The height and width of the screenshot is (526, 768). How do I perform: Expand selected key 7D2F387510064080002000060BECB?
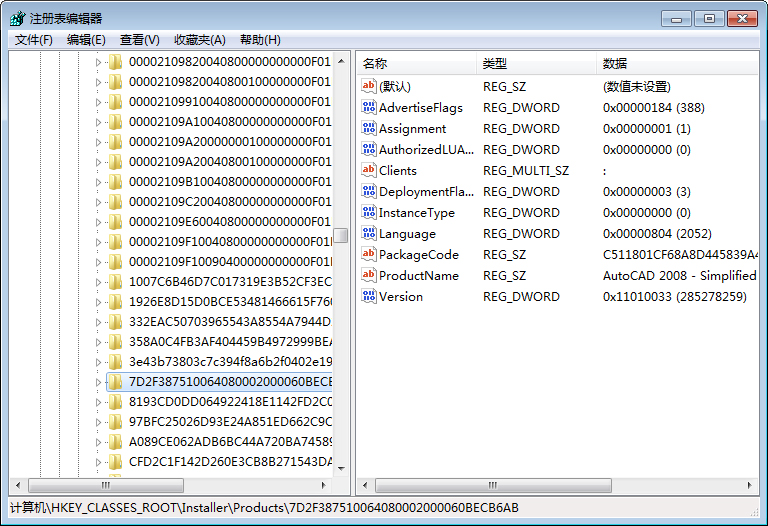98,382
